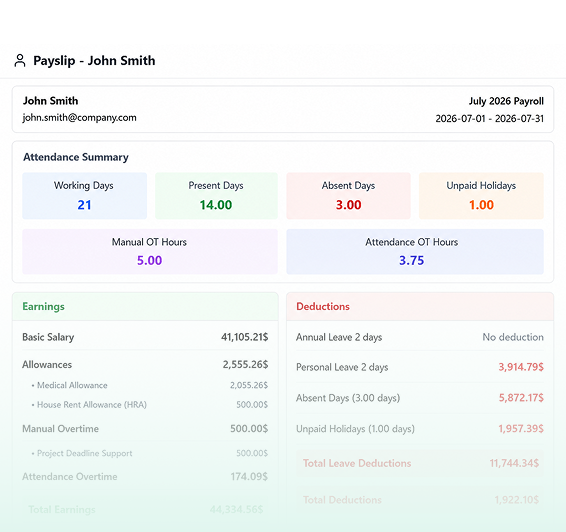Click the 'Total Leave Deductions' label
The image size is (566, 532).
pyautogui.click(x=357, y=463)
